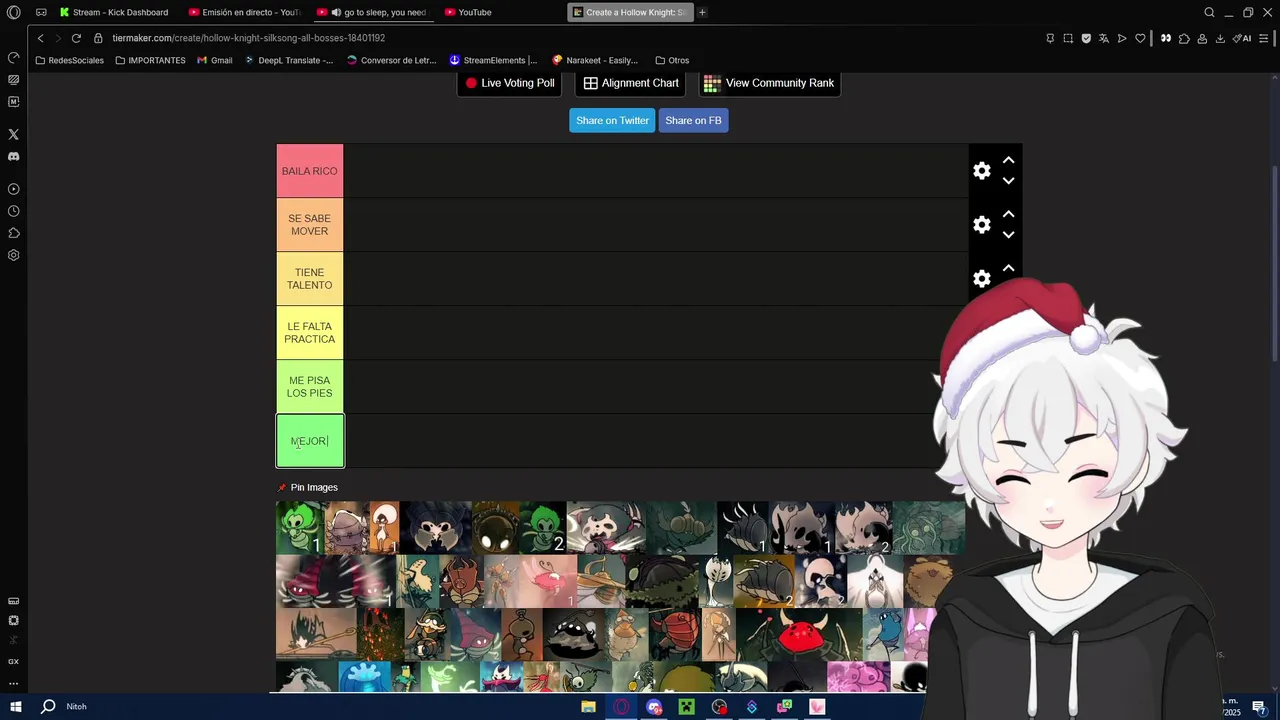Open GX Control in sidebar
1280x720 pixels.
(x=13, y=662)
